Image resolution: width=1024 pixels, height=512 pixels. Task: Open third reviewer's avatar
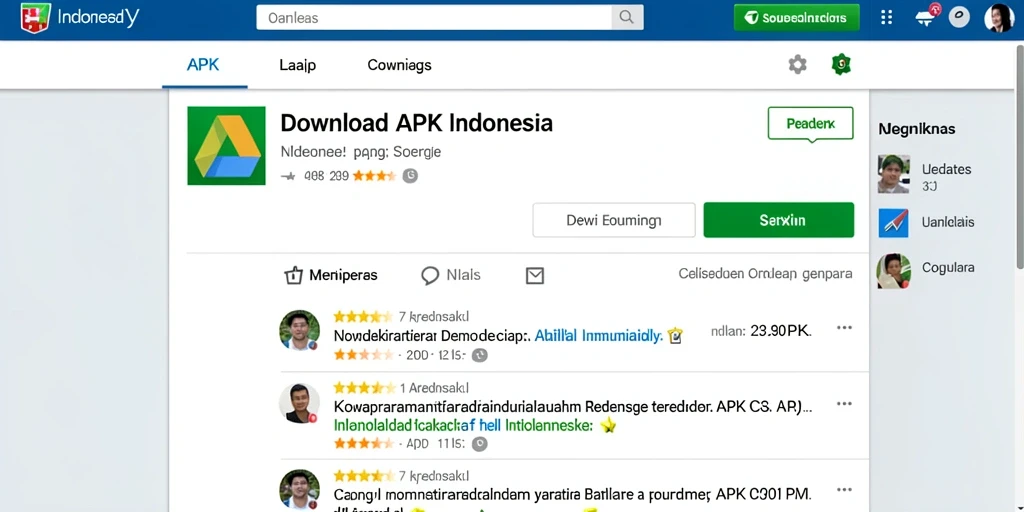[x=299, y=489]
